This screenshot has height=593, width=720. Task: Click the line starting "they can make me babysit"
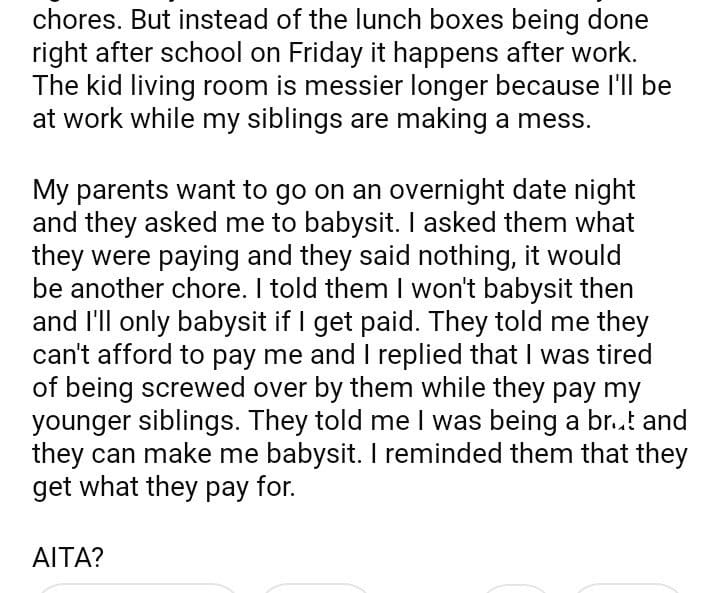[x=360, y=454]
